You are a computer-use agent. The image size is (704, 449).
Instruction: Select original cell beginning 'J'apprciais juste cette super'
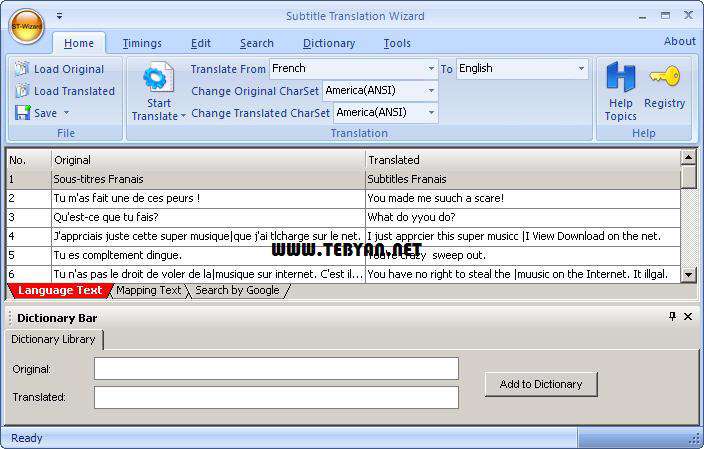coord(208,237)
